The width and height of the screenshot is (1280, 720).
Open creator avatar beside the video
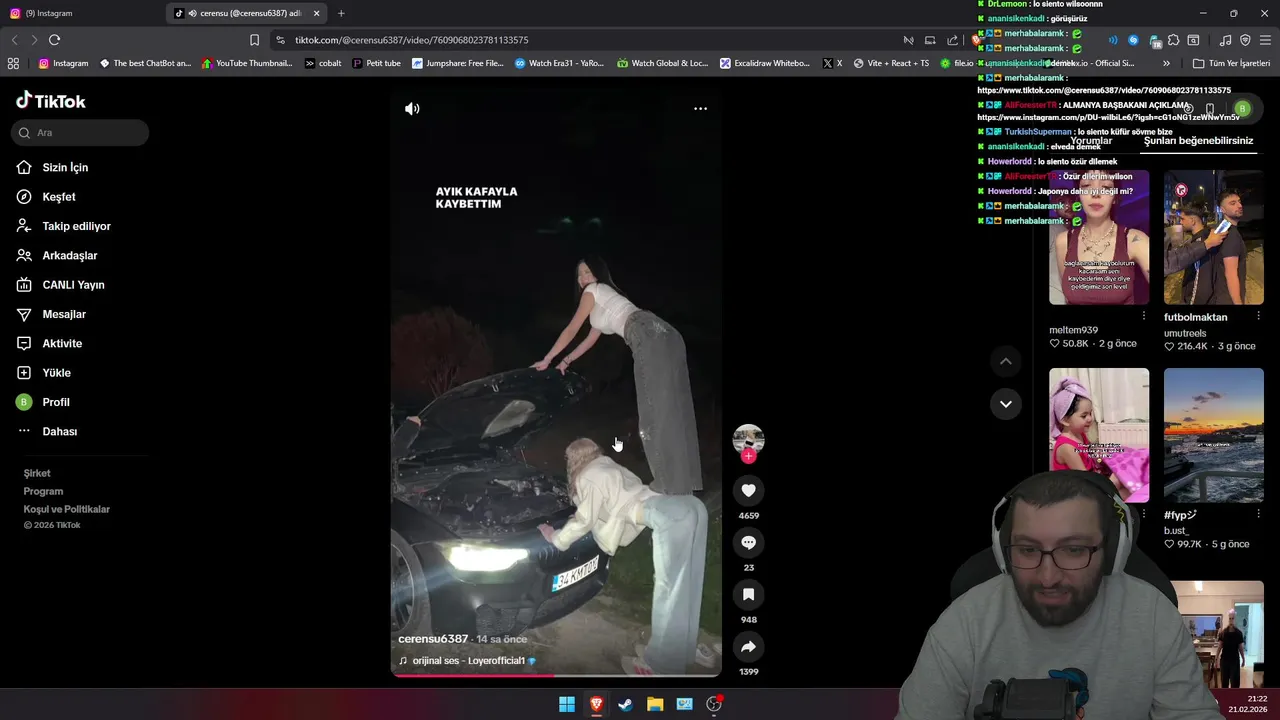(748, 438)
